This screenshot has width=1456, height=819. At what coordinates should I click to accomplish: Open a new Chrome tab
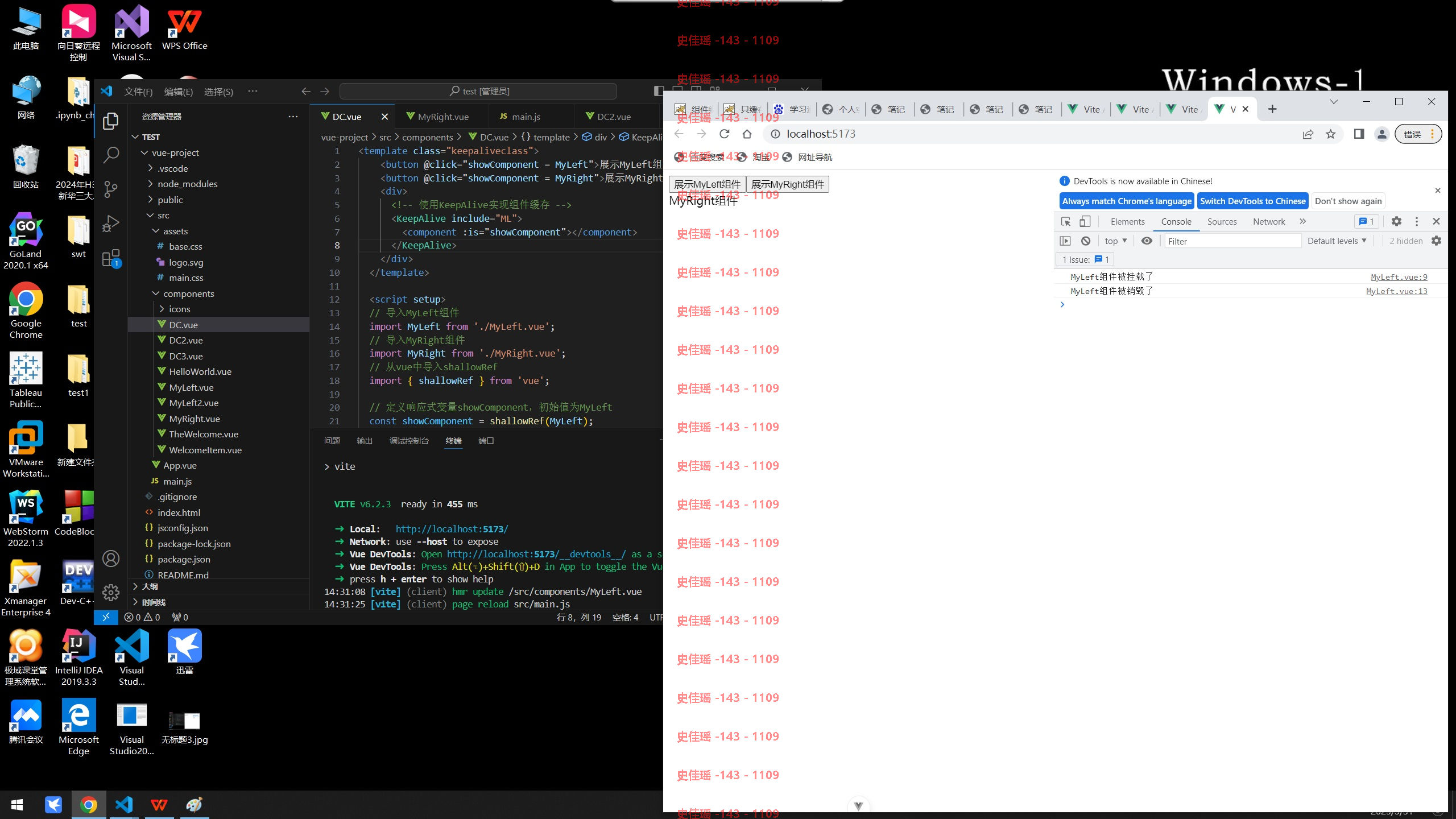point(1273,109)
